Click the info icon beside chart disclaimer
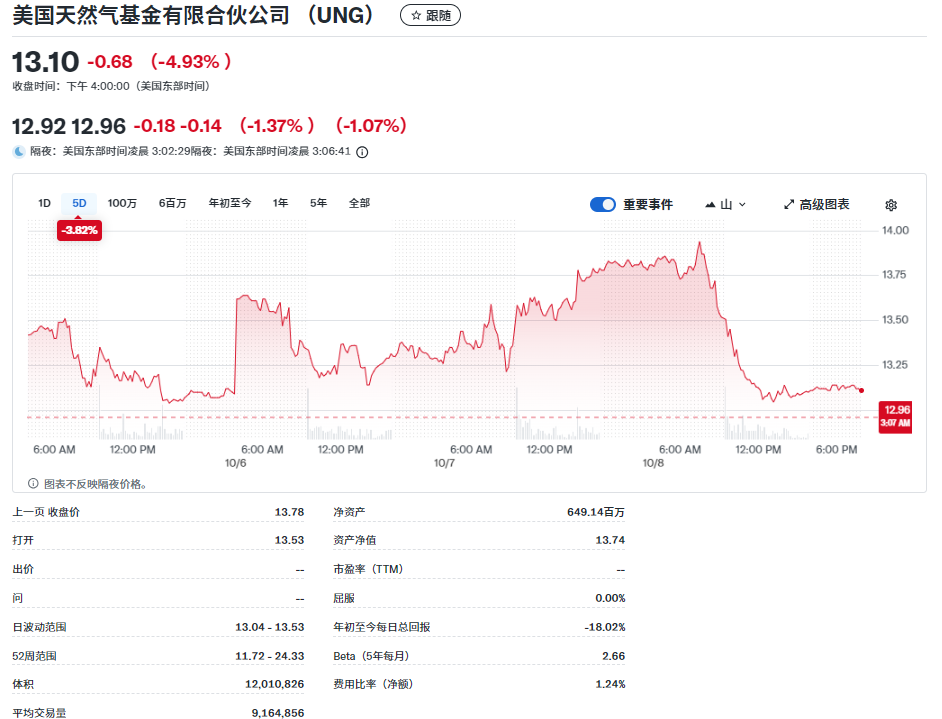 [33, 484]
